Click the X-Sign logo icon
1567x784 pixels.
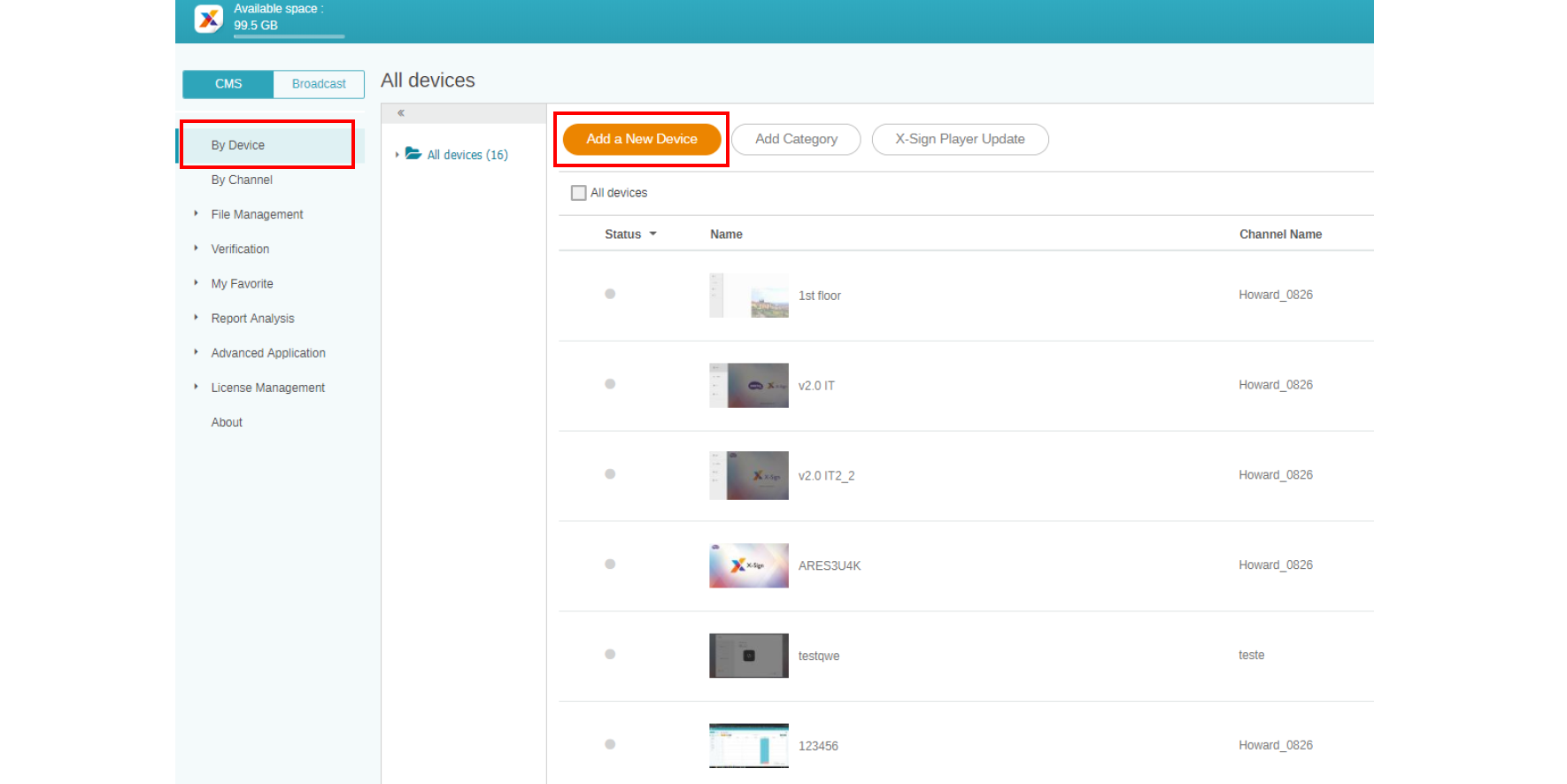[x=209, y=19]
